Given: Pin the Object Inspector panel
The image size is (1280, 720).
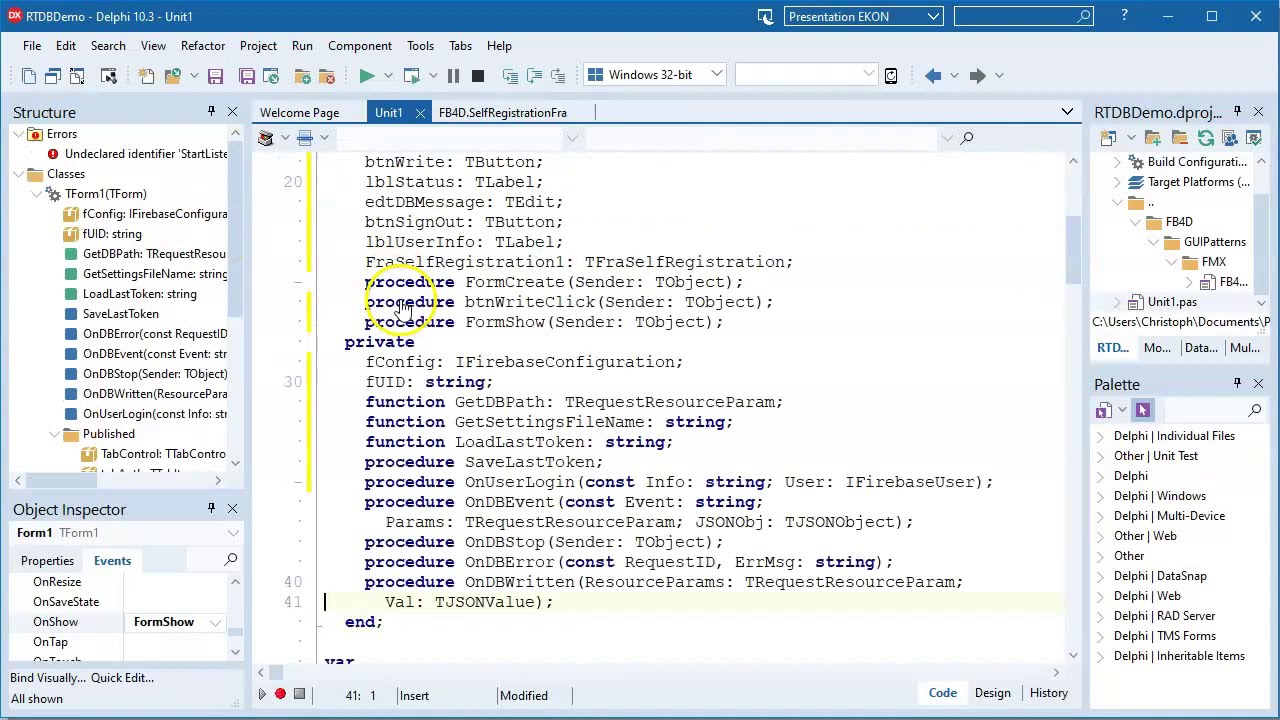Looking at the screenshot, I should click(211, 509).
